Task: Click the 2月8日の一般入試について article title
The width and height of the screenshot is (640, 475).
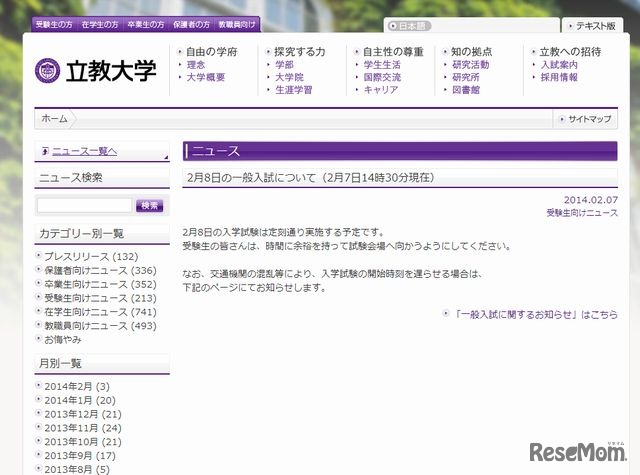Action: pos(311,178)
